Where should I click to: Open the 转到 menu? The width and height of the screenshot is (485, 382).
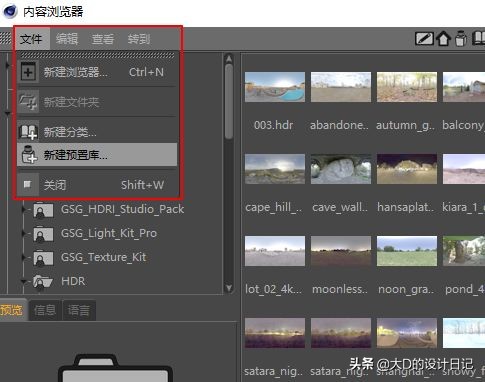click(x=139, y=39)
